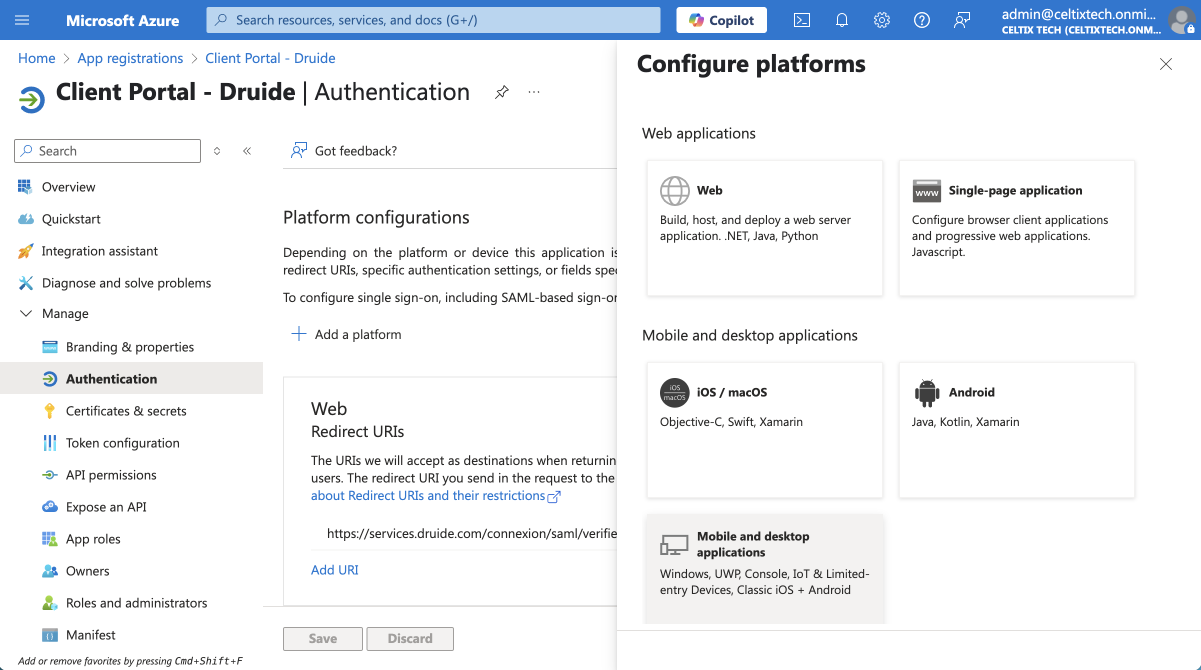Open Certificates & secrets menu item
Viewport: 1201px width, 670px height.
pos(126,411)
